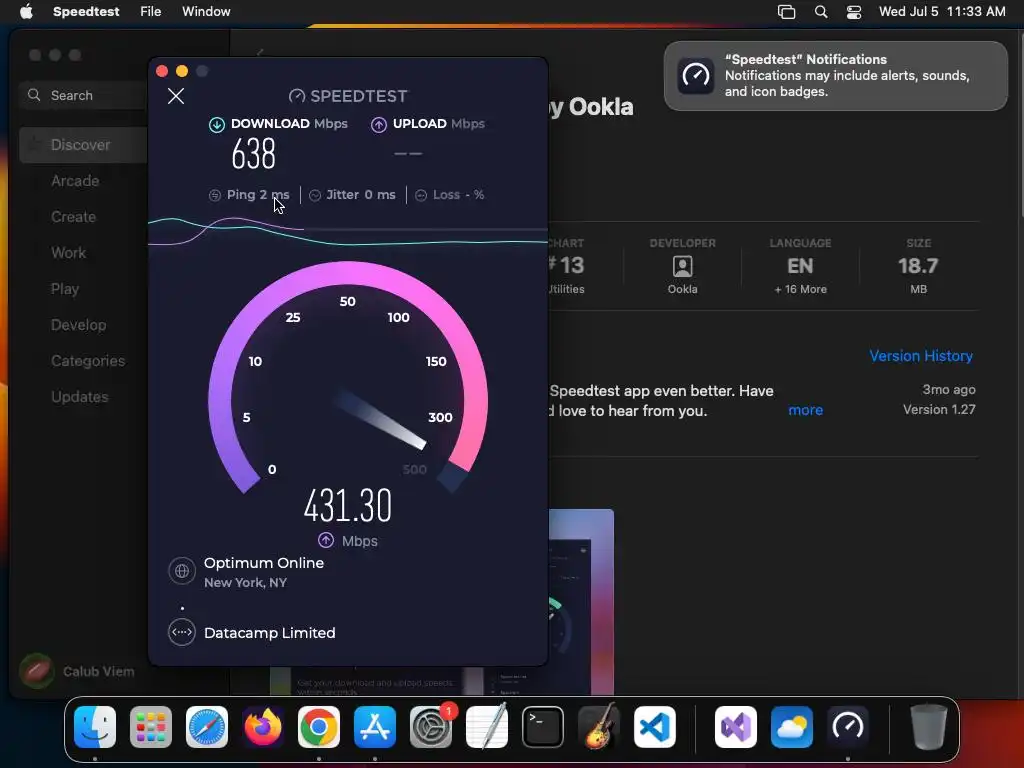
Task: Open Visual Studio Code from the Dock
Action: click(655, 727)
